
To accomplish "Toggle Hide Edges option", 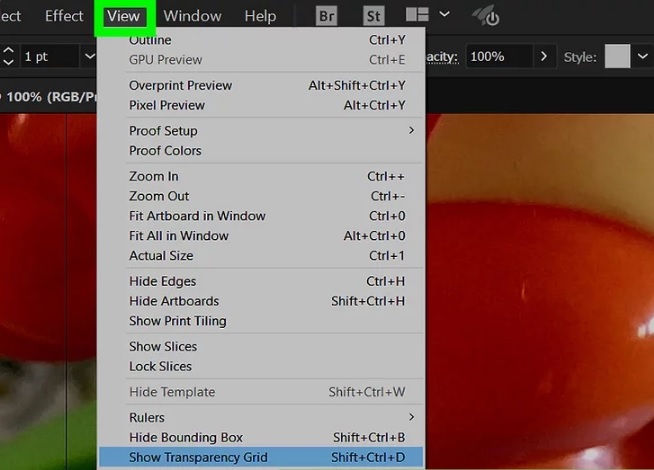I will click(x=262, y=281).
